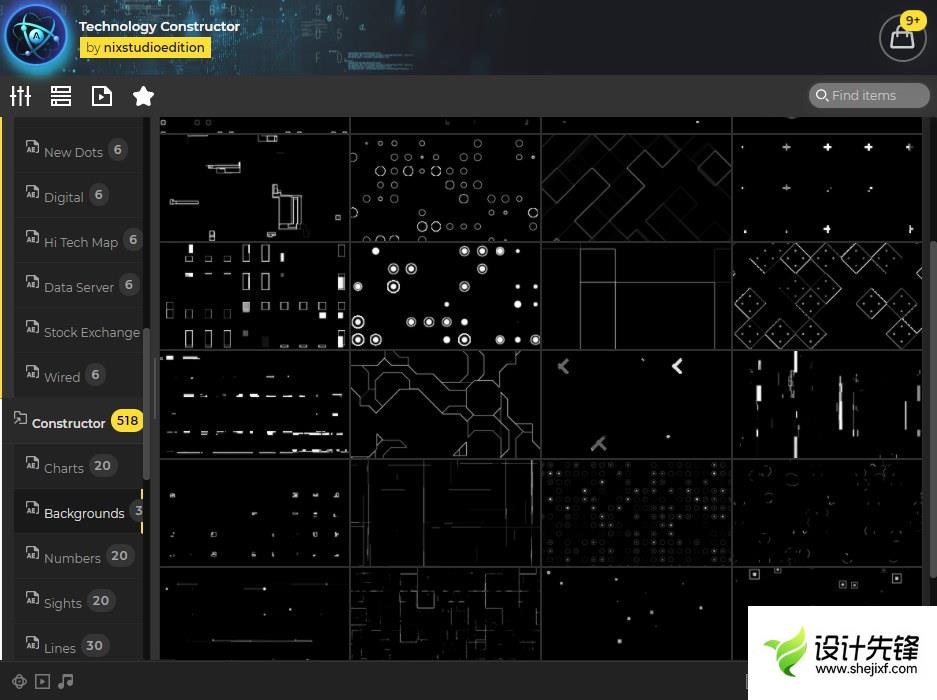937x700 pixels.
Task: Click the Technology Constructor atom logo
Action: point(36,36)
